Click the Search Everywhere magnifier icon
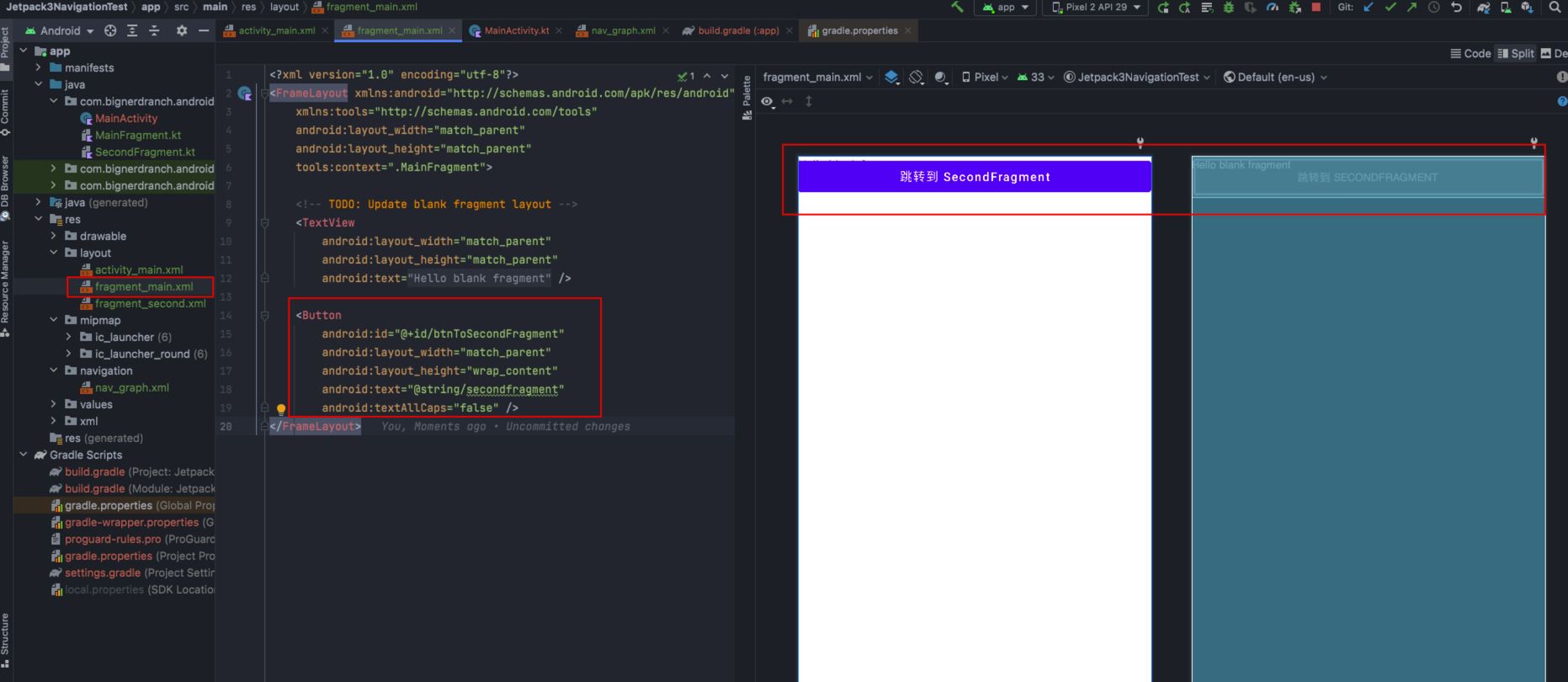Screen dimensions: 1568x682 1555,7
